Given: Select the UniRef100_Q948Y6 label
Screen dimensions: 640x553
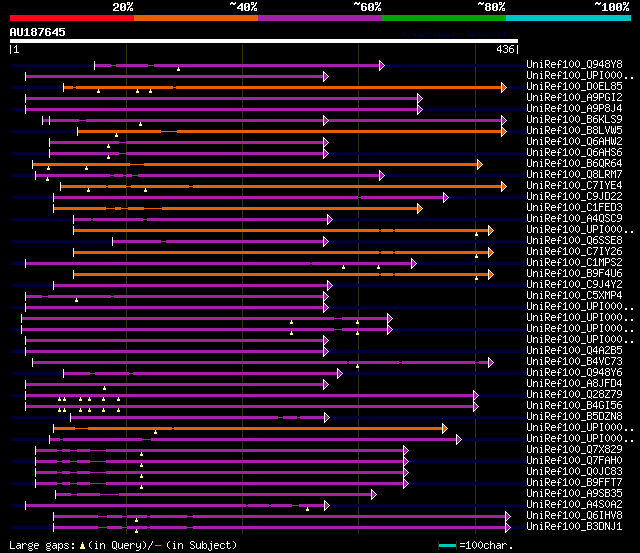Looking at the screenshot, I should [x=574, y=373].
